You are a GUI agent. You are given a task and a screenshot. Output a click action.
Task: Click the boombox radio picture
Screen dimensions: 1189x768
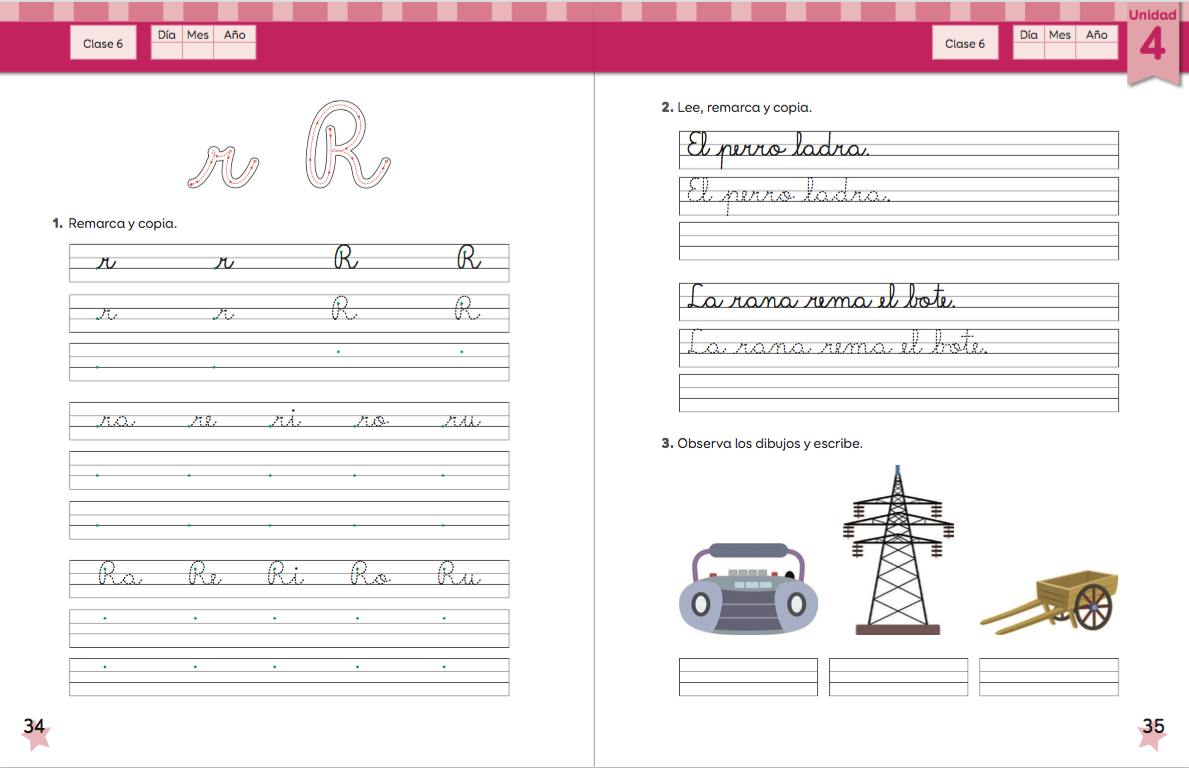748,590
